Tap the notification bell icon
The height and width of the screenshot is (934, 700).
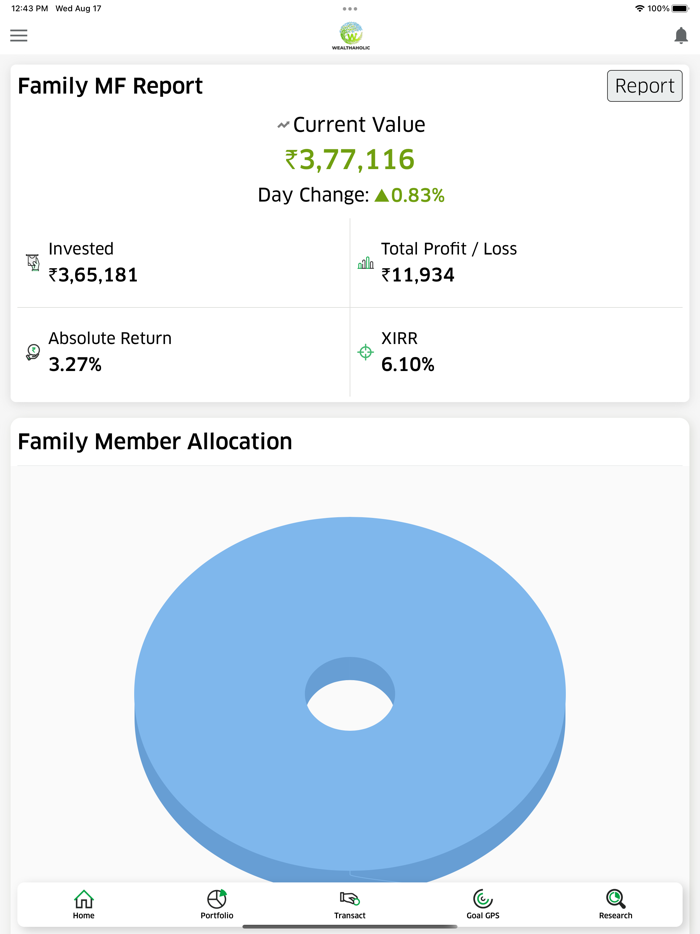(x=679, y=35)
